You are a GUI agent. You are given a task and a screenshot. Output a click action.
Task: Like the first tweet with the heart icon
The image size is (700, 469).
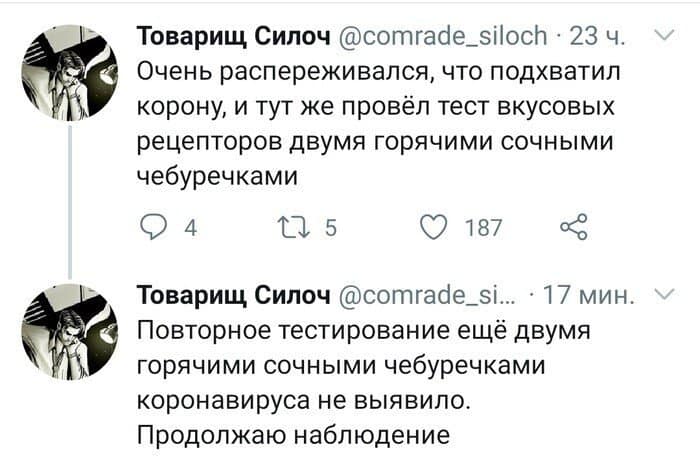tap(433, 227)
